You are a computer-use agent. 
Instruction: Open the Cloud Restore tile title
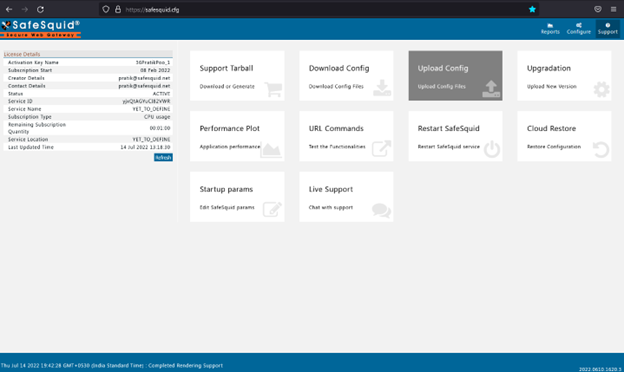[x=551, y=129]
